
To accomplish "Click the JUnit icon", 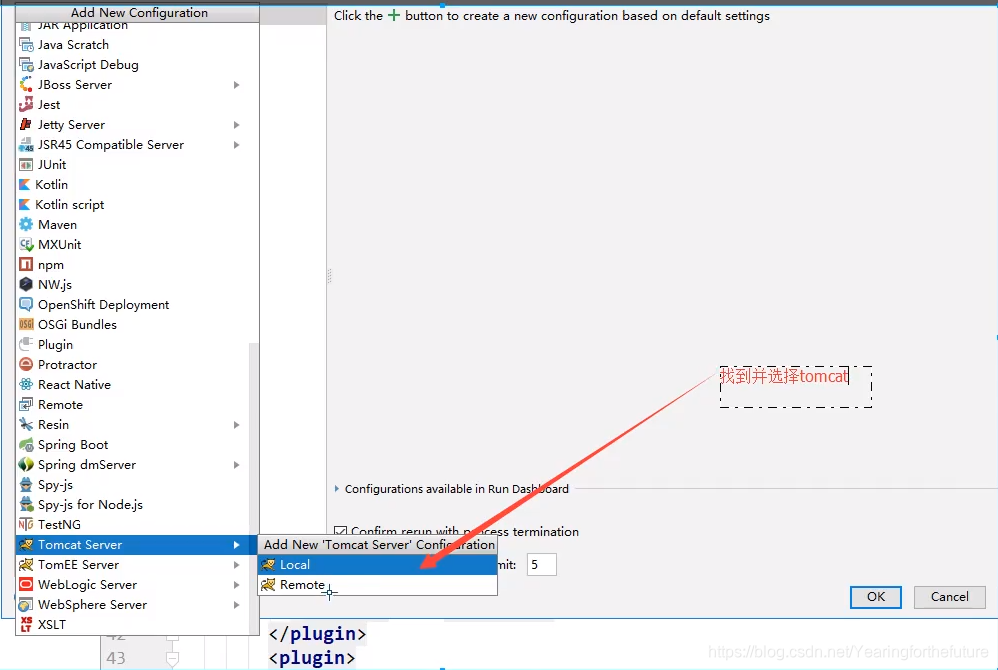I will (26, 165).
